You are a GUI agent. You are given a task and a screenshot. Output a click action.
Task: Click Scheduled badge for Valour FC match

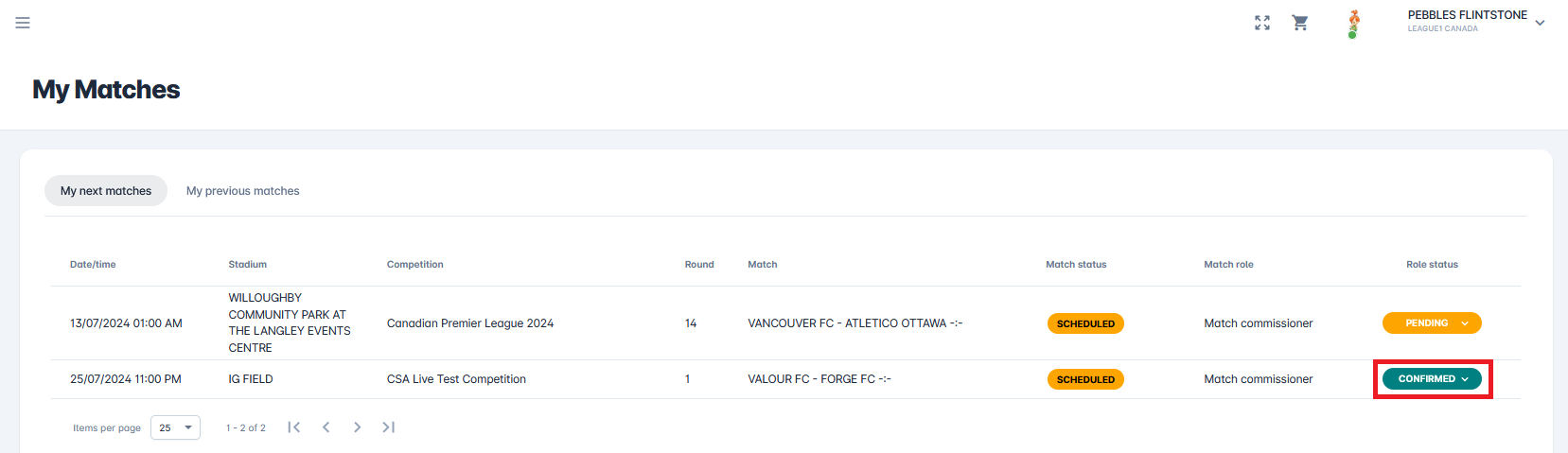1085,379
